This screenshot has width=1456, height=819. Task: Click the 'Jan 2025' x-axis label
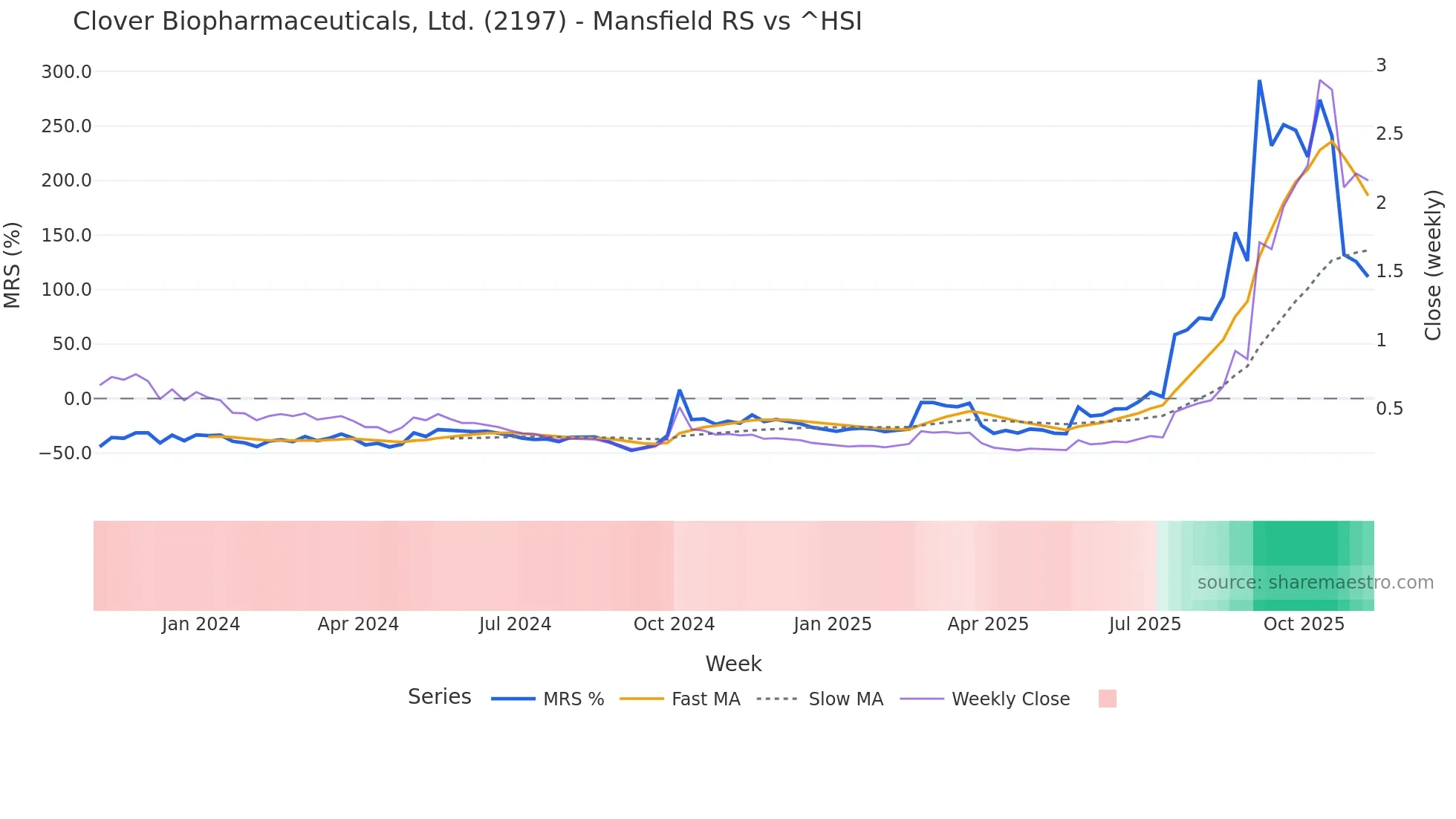[832, 624]
